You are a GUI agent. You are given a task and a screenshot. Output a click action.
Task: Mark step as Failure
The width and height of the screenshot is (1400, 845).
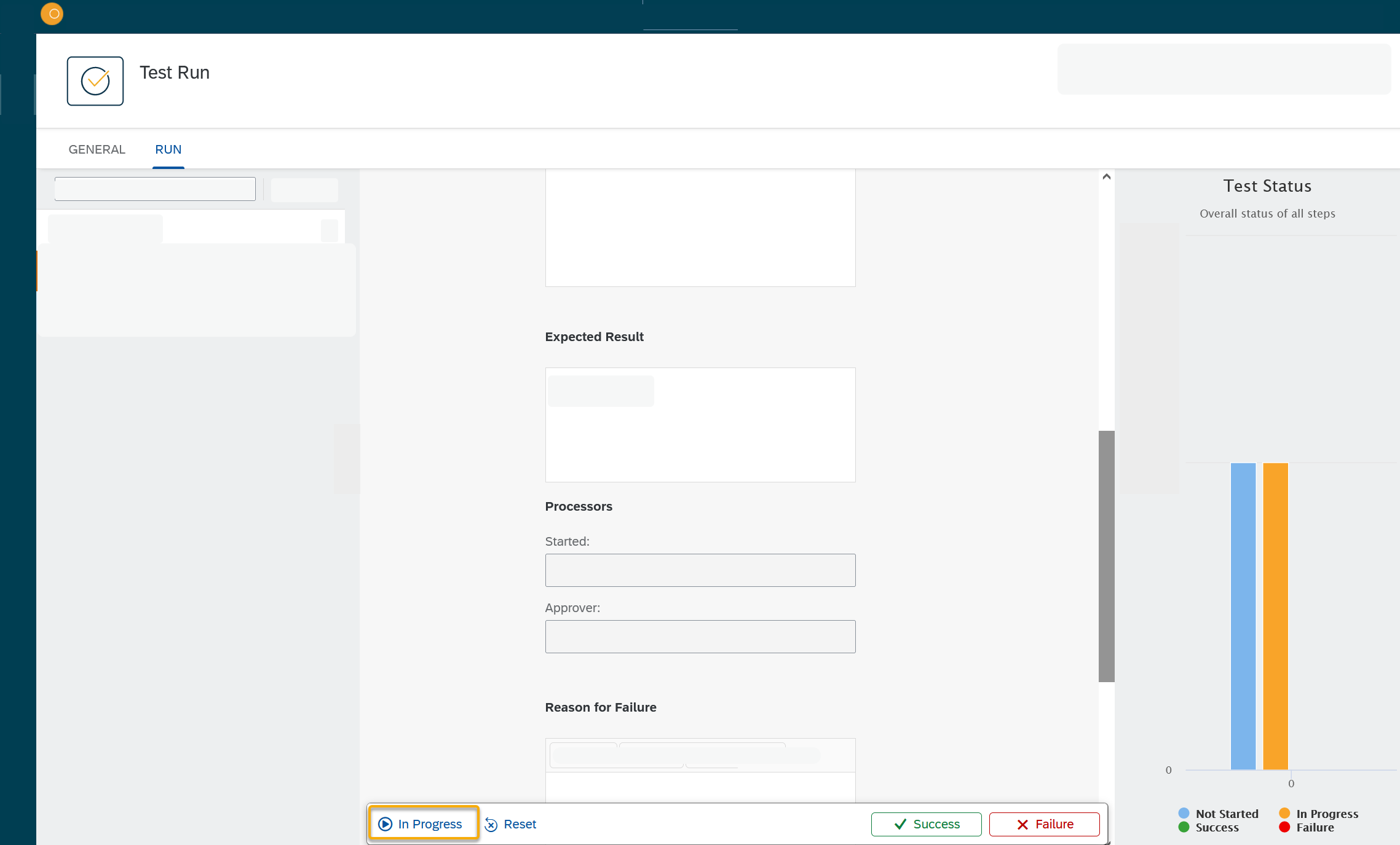tap(1044, 824)
